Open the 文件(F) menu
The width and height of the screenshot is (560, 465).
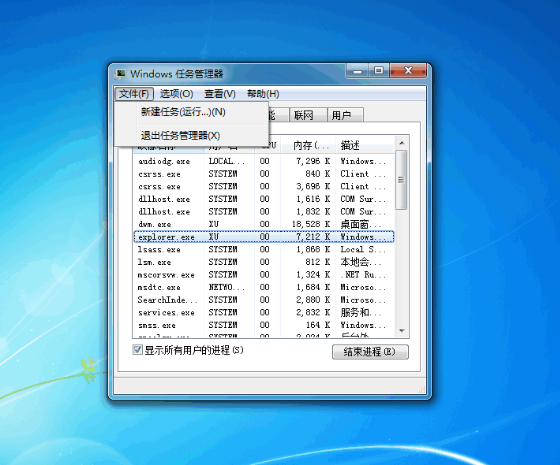[x=134, y=94]
